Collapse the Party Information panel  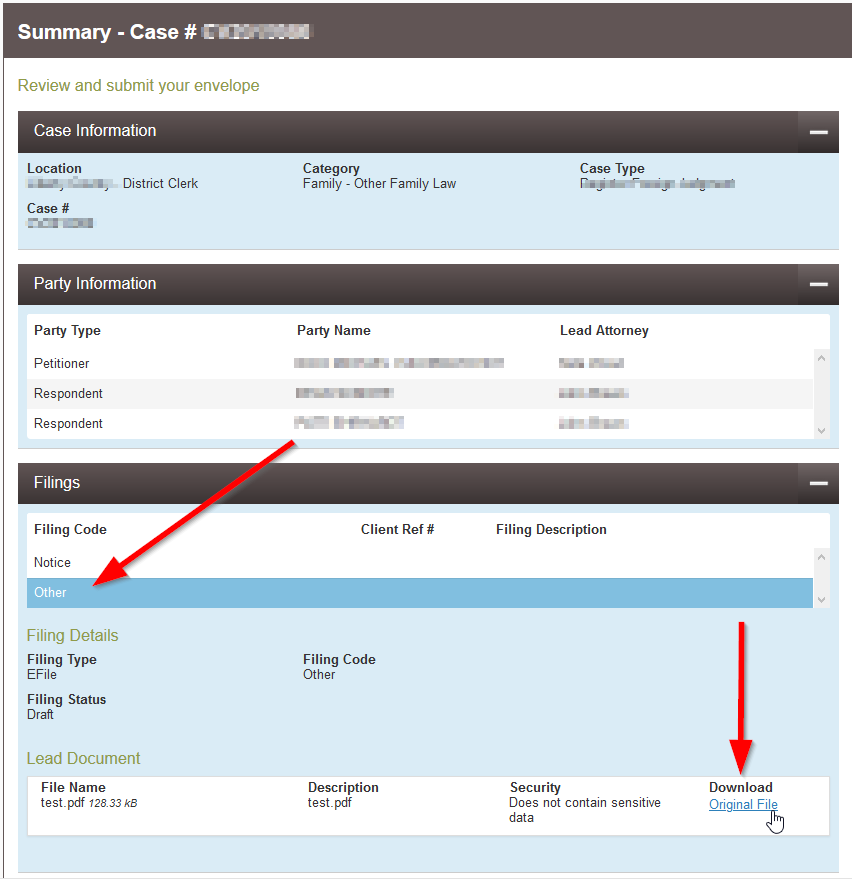coord(819,284)
